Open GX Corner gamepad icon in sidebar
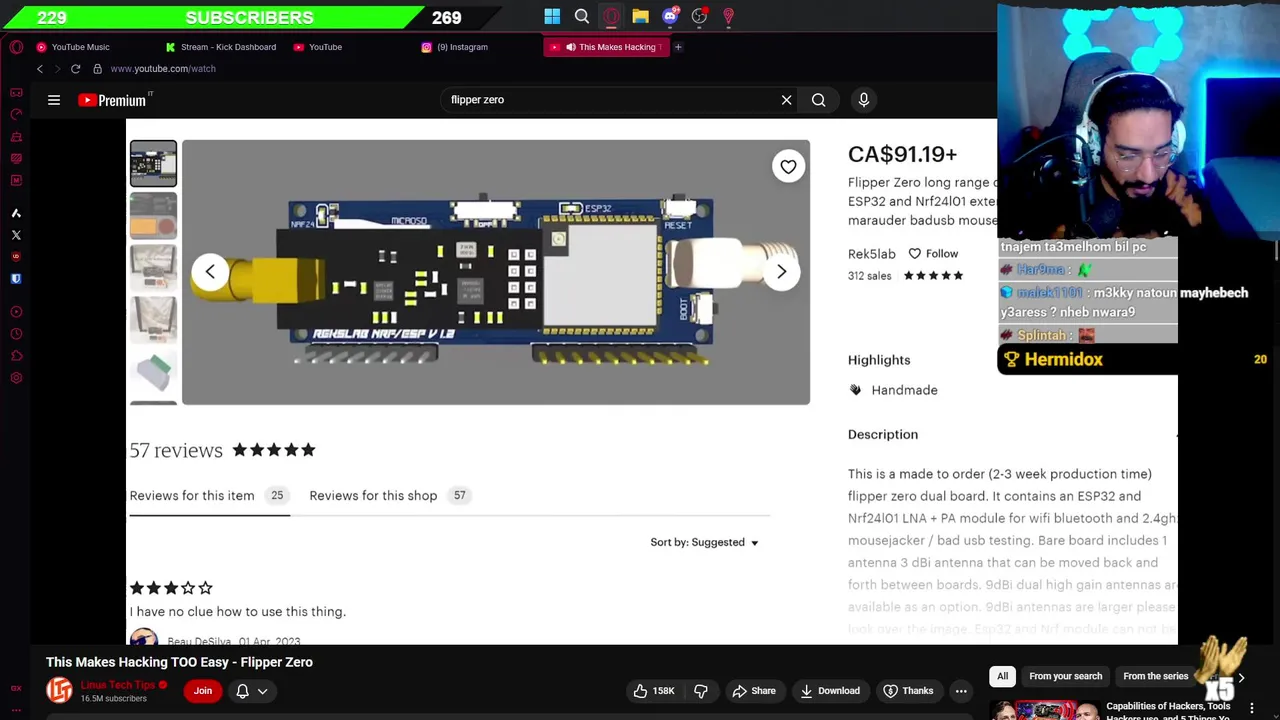 coord(16,92)
